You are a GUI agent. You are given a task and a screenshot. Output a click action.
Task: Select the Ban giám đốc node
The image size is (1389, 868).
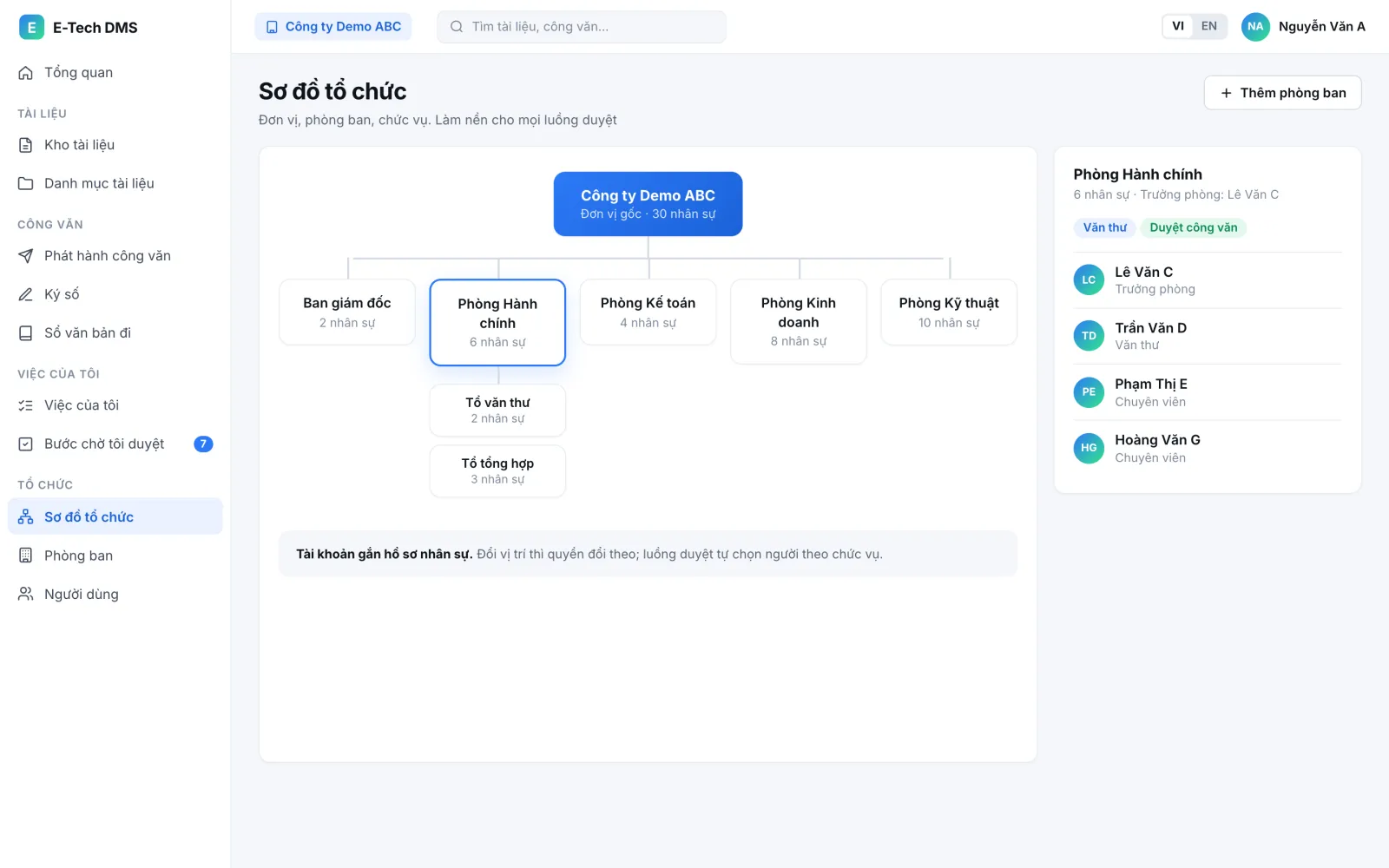[x=347, y=312]
